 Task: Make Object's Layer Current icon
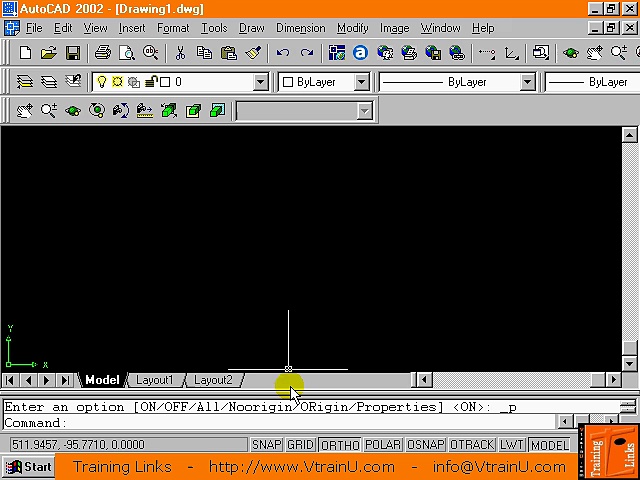tap(24, 82)
